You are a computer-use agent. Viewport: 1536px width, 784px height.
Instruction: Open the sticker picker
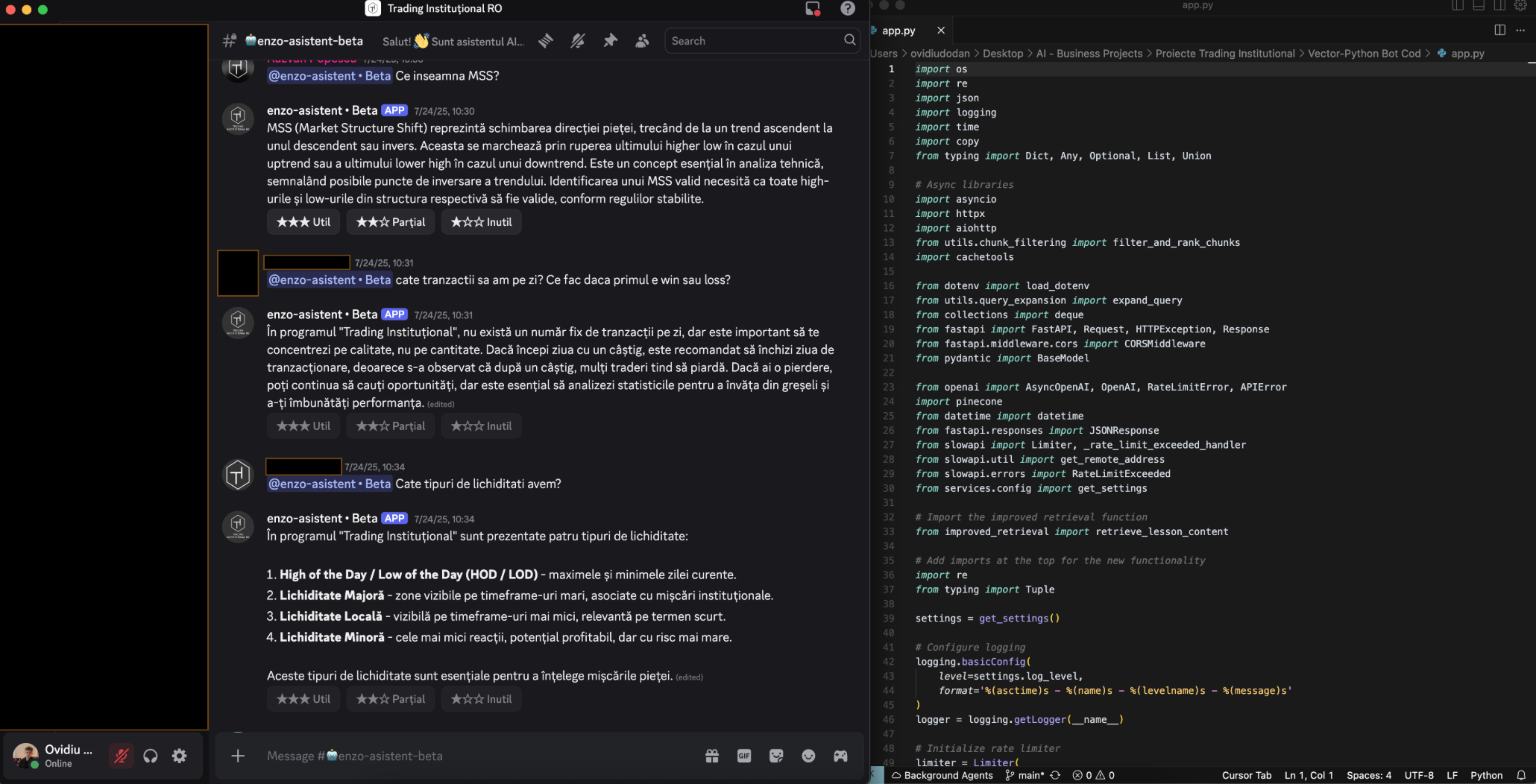(776, 756)
